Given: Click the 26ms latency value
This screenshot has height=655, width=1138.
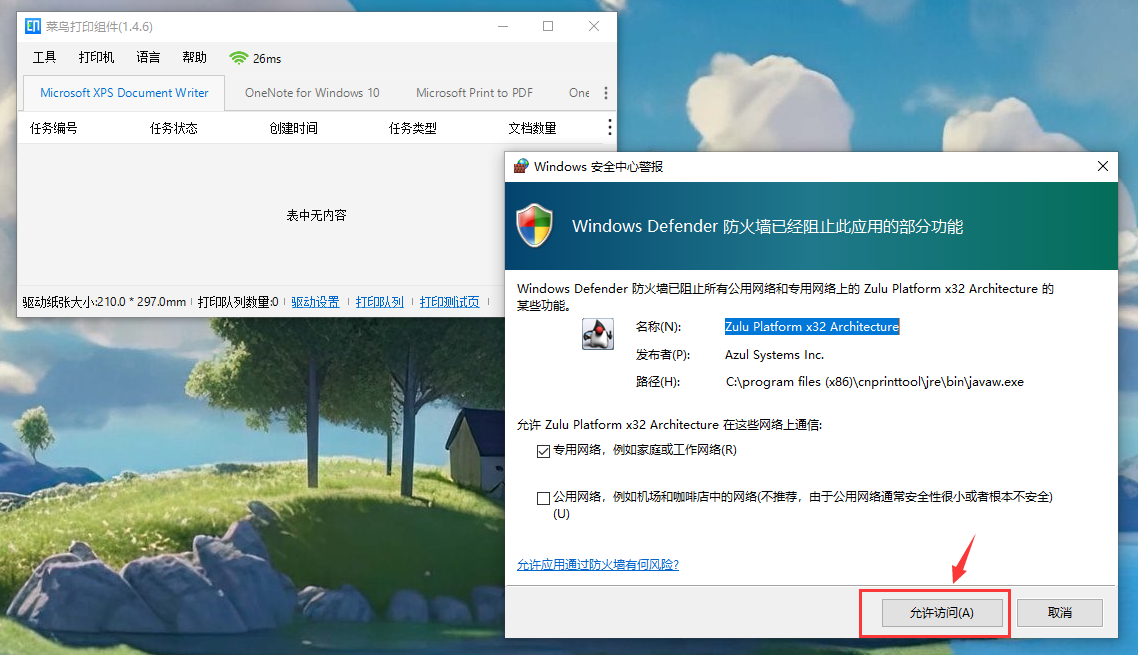Looking at the screenshot, I should pos(267,59).
